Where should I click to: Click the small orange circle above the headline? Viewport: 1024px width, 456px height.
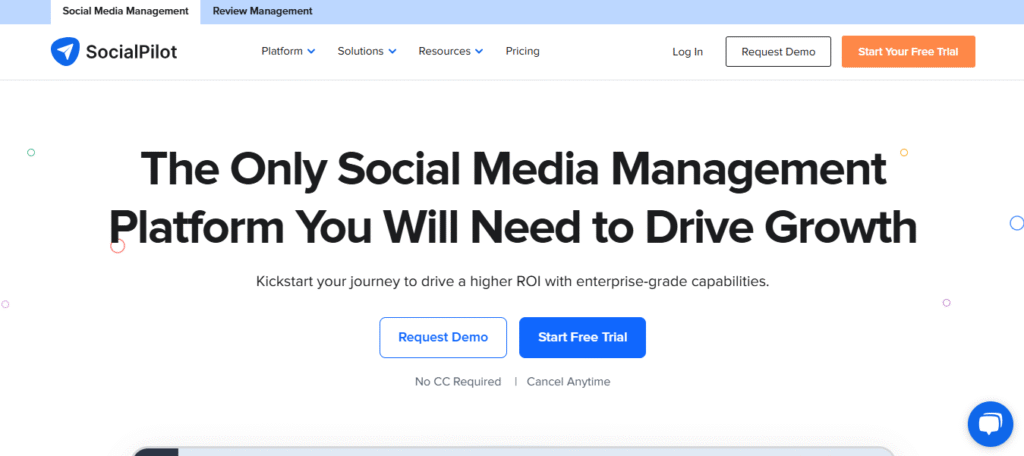point(904,153)
